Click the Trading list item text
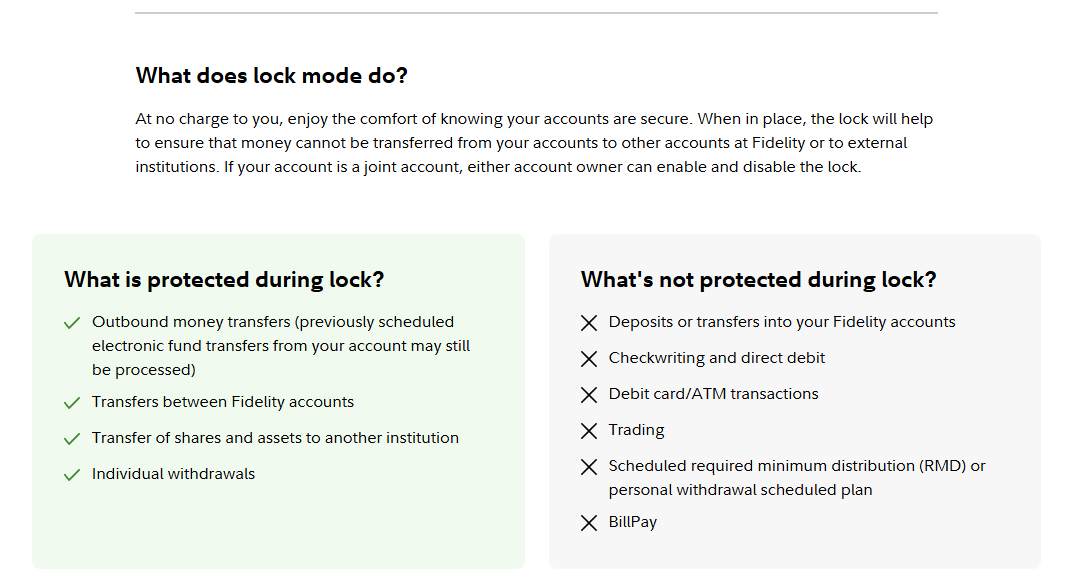The image size is (1073, 583). (x=636, y=430)
